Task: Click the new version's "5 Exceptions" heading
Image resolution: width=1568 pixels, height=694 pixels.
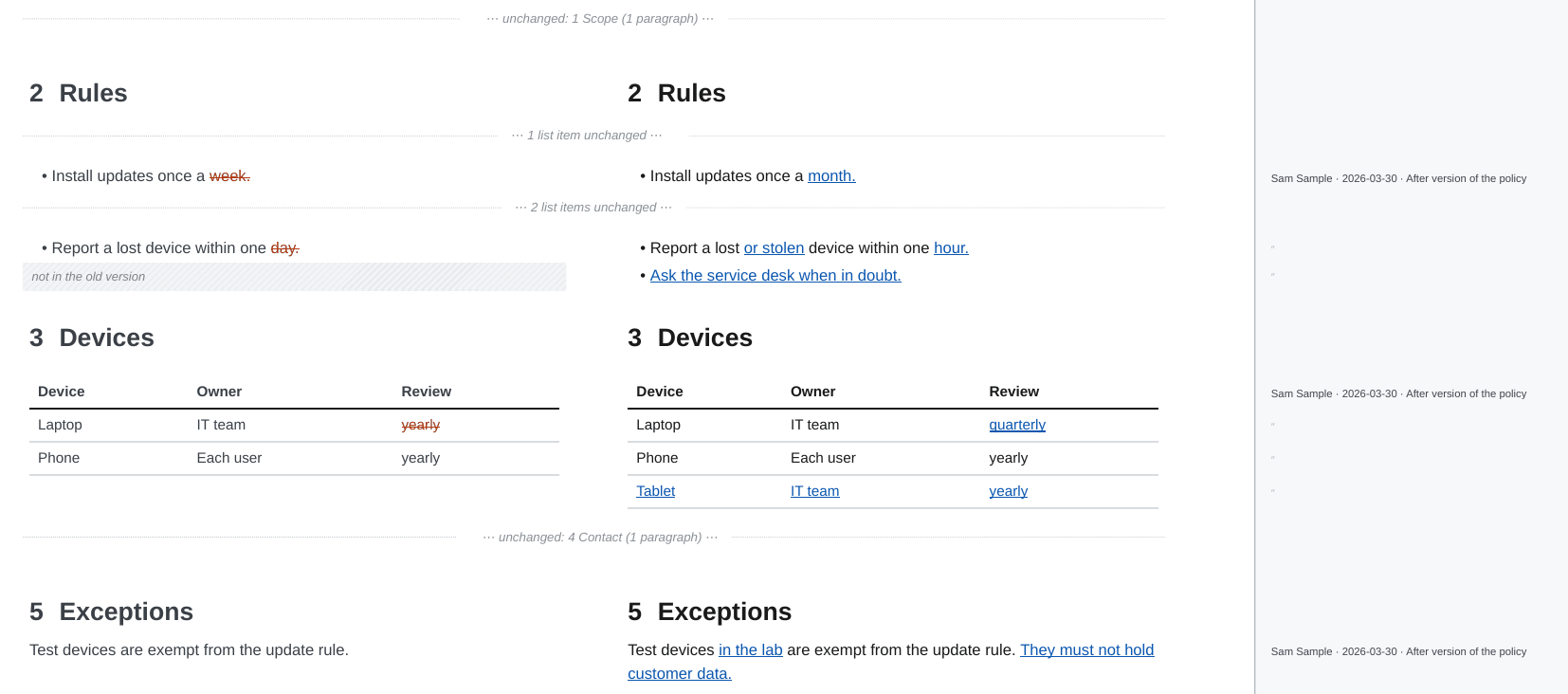Action: (709, 612)
